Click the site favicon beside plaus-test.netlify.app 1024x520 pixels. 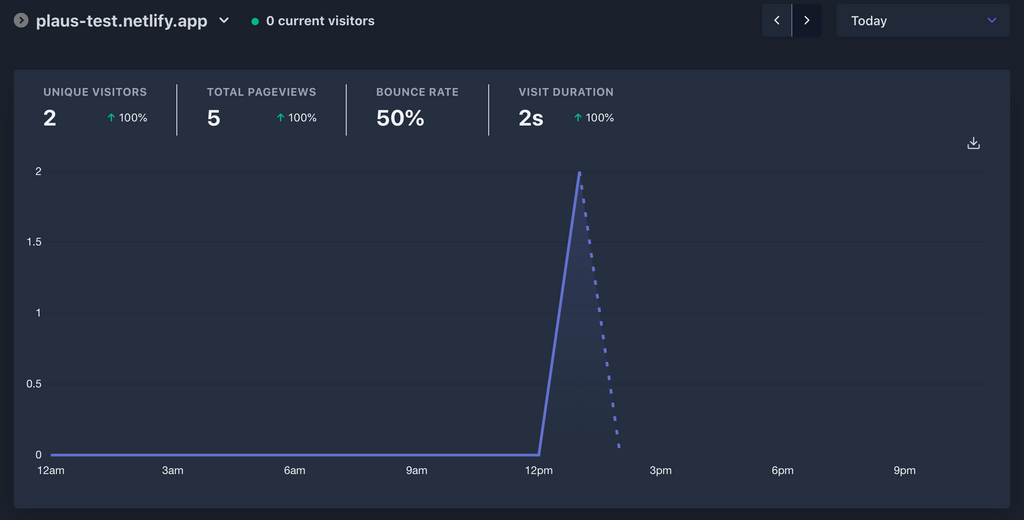coord(21,20)
